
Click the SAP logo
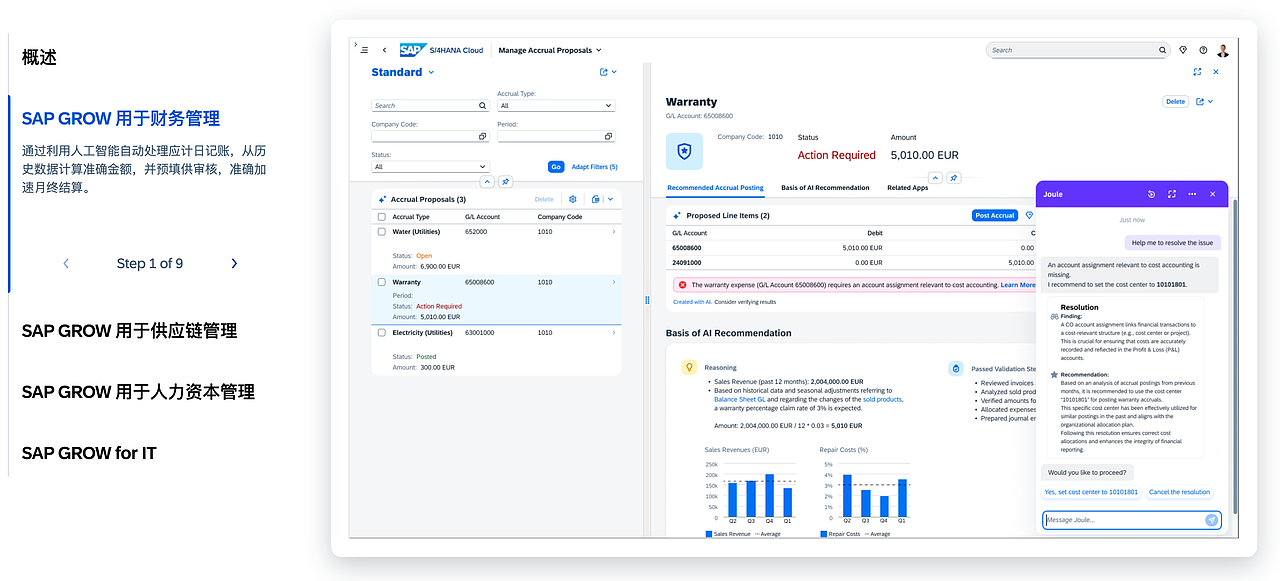pos(412,50)
